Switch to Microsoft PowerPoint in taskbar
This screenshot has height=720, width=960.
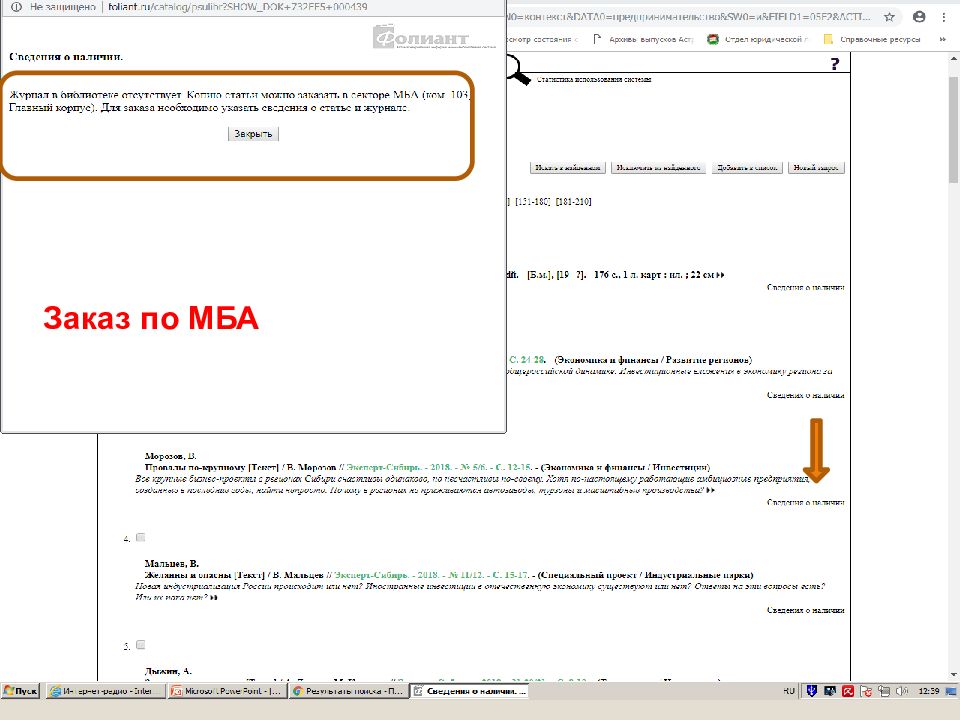pos(226,691)
